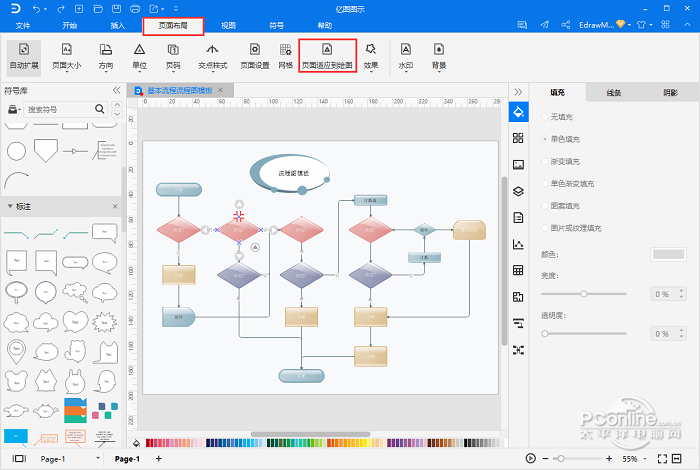Click 页面适应到绘图 fit page to drawing
This screenshot has width=700, height=470.
click(x=327, y=56)
